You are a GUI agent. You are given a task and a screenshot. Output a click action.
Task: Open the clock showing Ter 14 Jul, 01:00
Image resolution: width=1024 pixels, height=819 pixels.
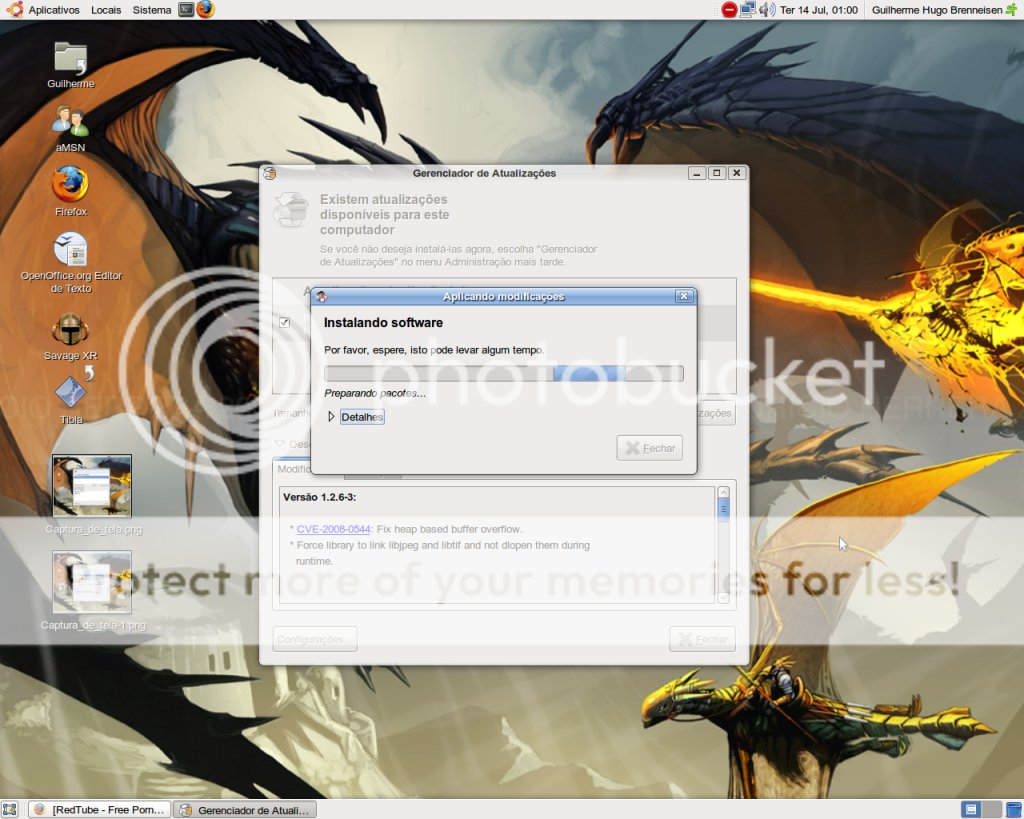point(818,10)
